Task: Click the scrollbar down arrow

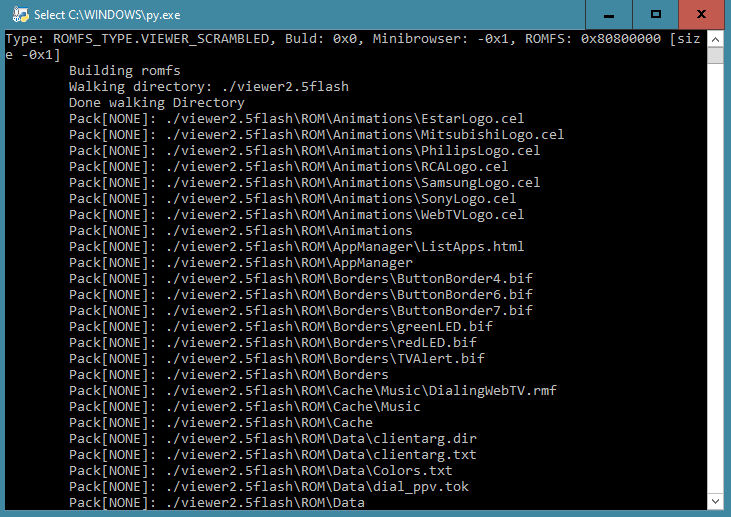Action: (715, 502)
